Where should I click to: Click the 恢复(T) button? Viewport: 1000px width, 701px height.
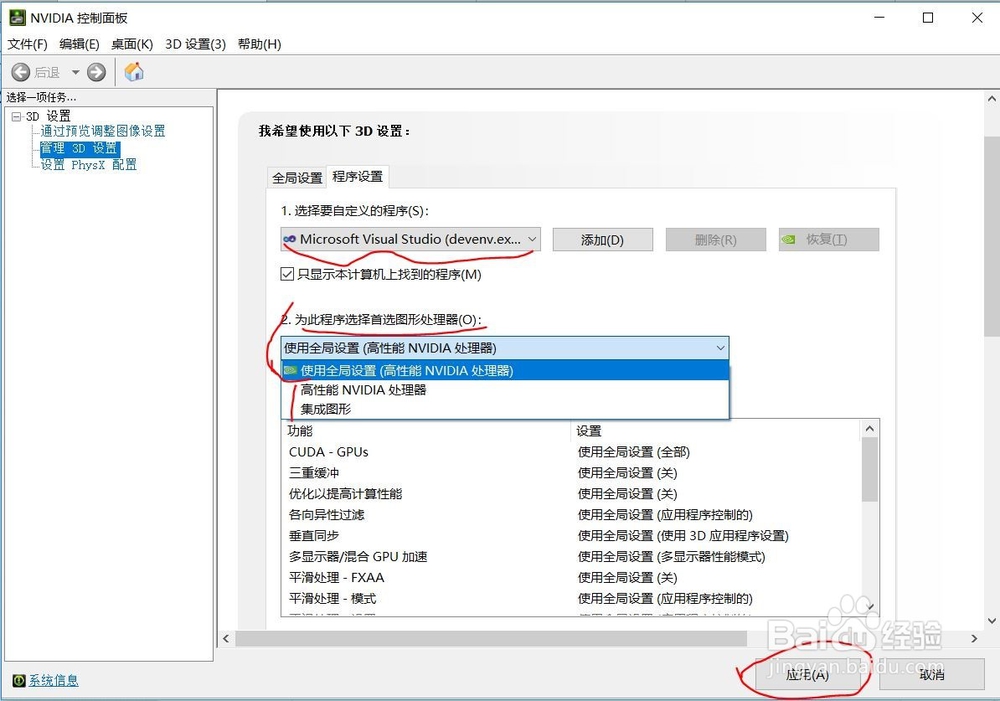[828, 240]
